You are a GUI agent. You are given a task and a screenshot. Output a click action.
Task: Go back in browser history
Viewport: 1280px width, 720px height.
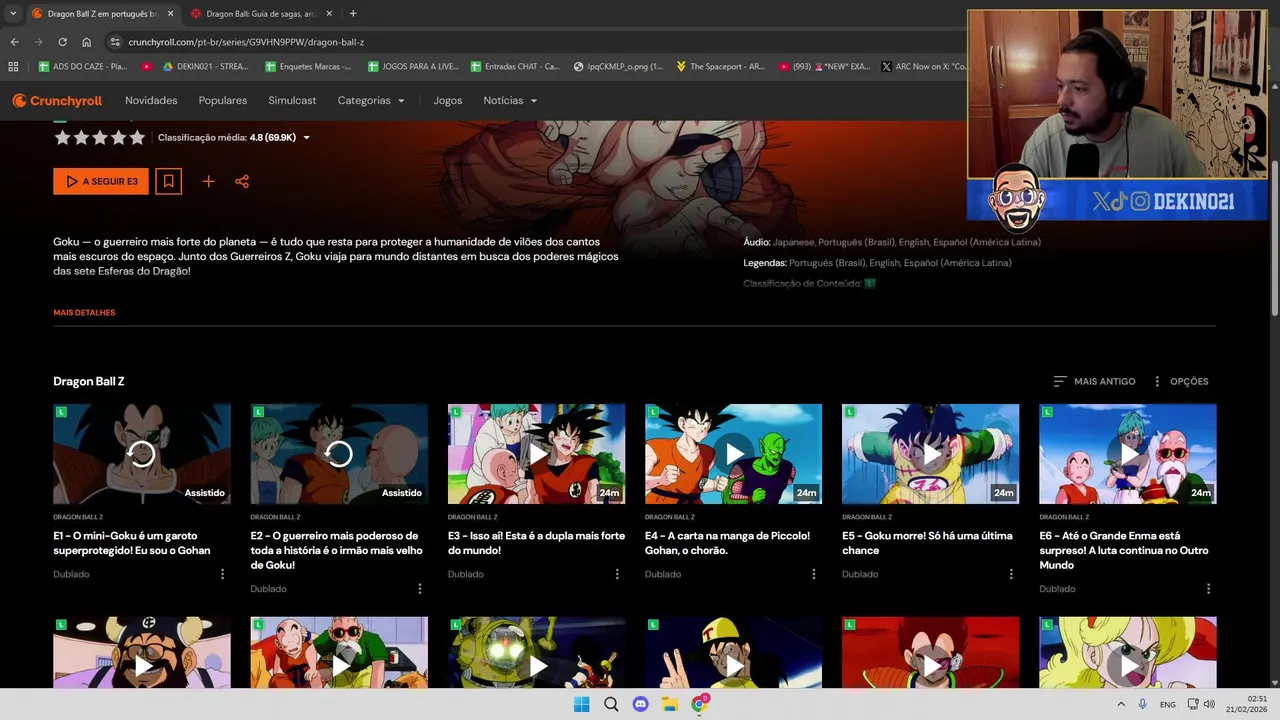point(14,42)
